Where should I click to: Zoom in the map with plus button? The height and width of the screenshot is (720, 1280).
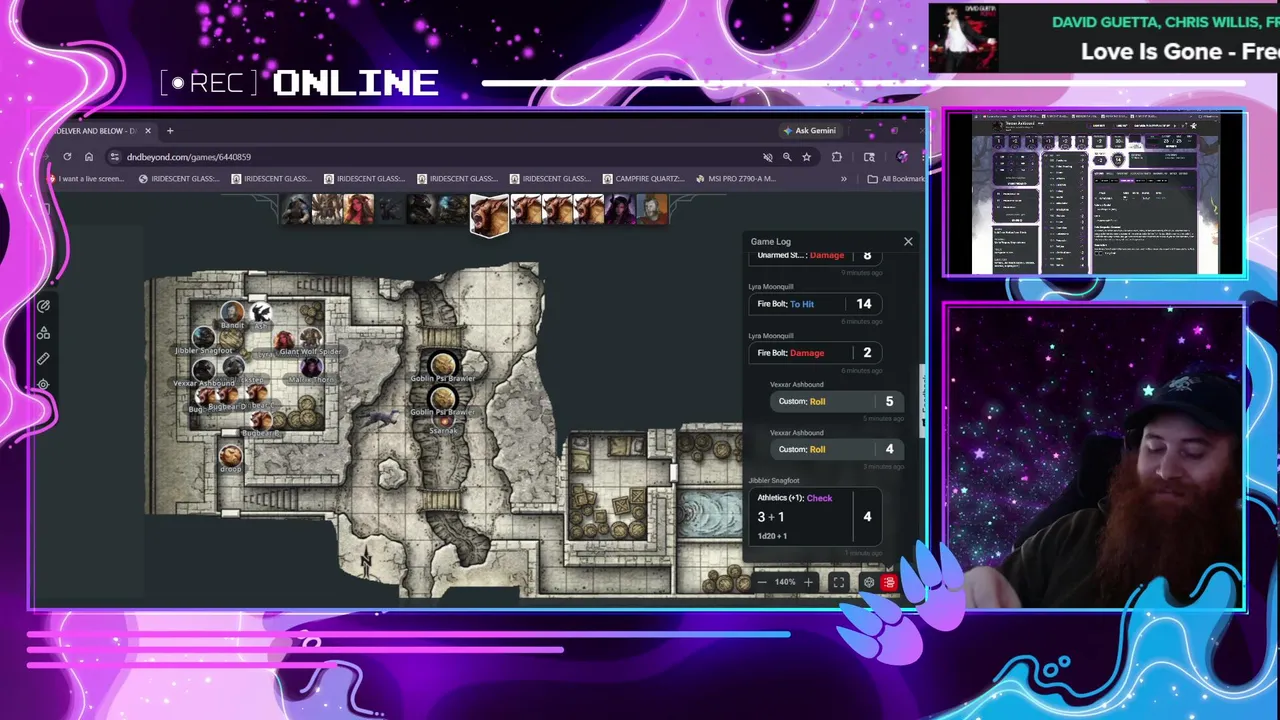coord(809,582)
